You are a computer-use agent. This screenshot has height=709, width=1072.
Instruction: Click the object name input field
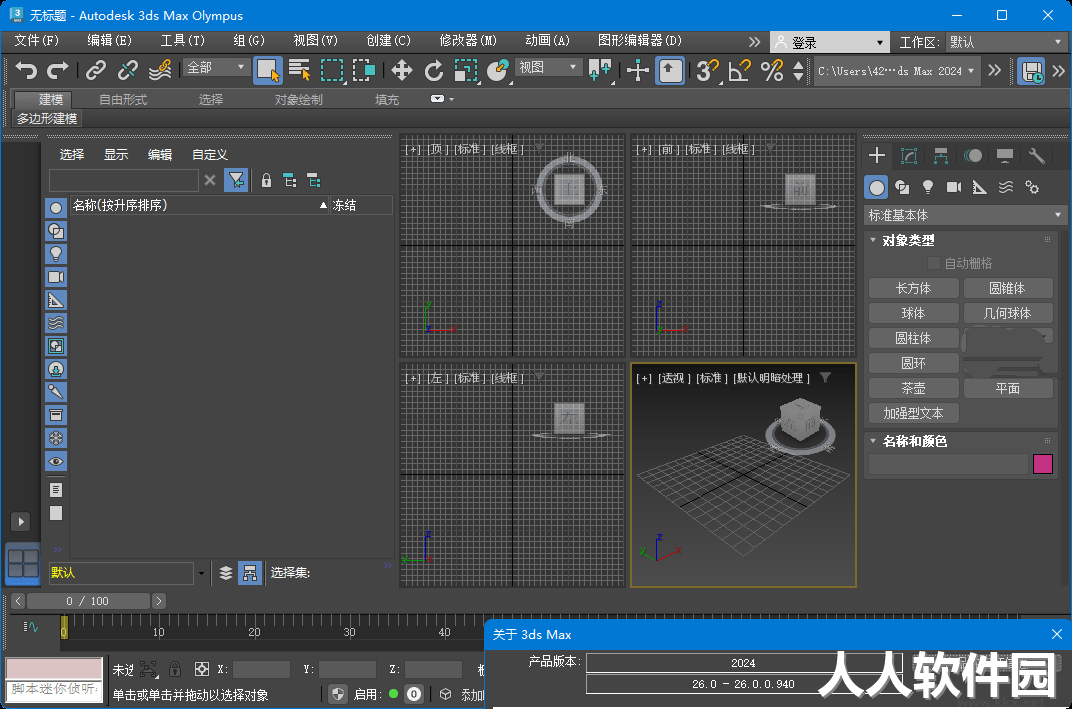(948, 464)
